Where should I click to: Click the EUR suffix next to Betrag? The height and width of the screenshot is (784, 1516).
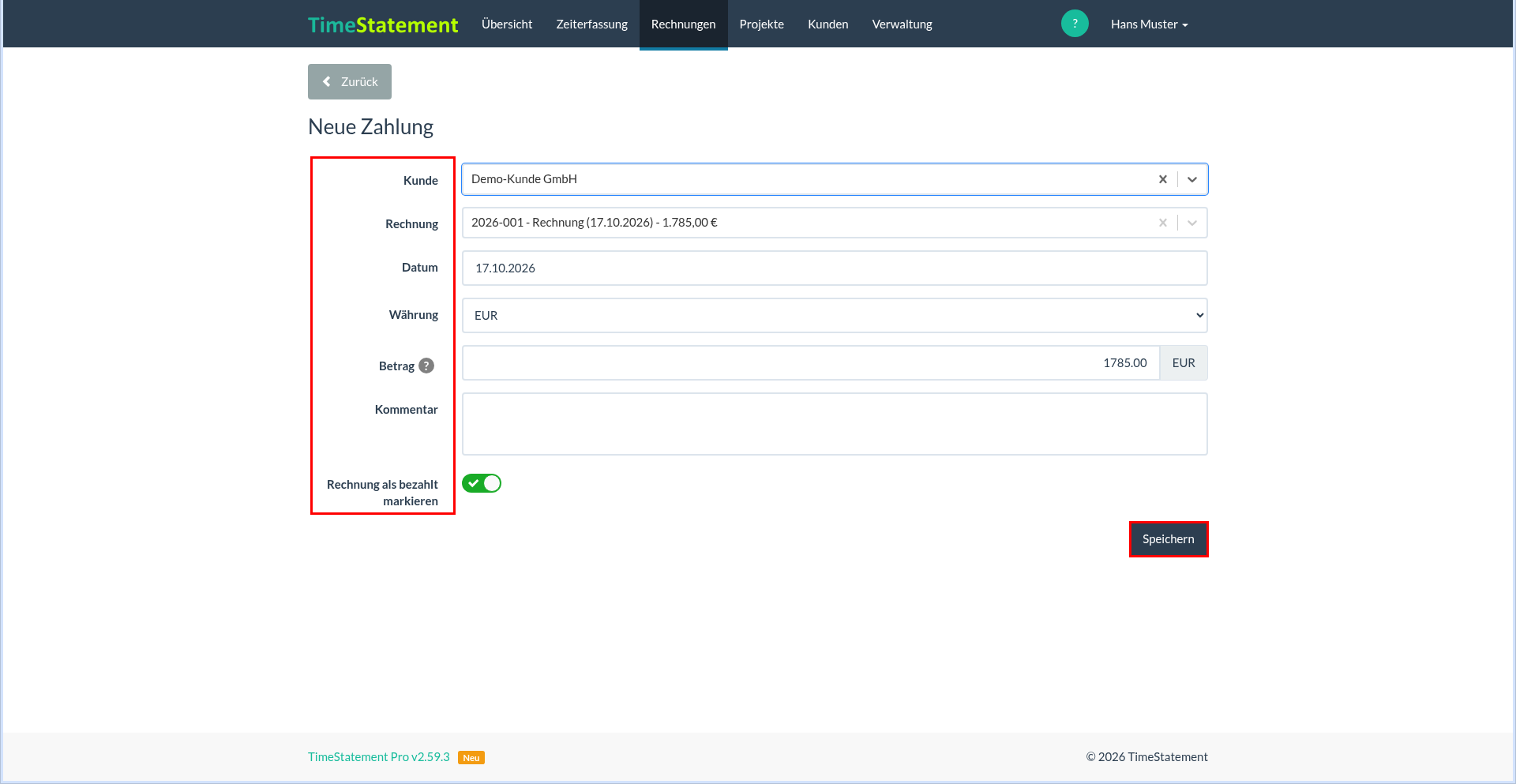[x=1184, y=362]
